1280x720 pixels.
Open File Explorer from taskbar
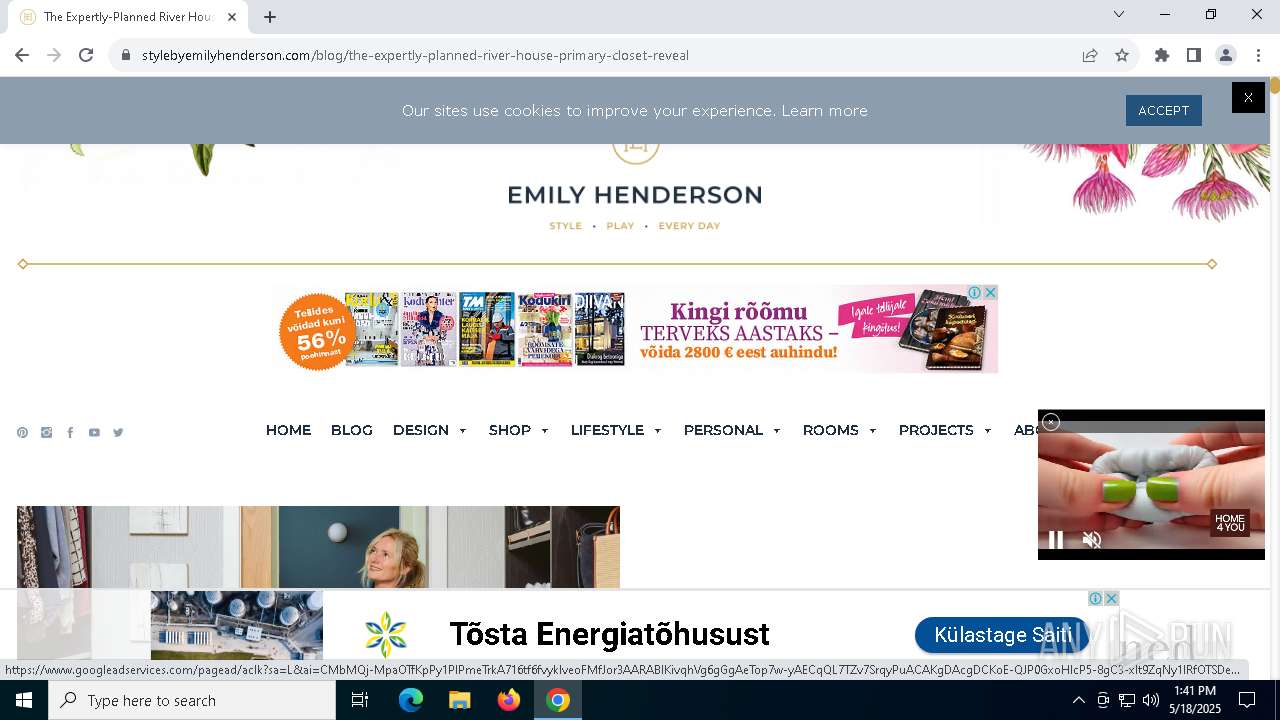coord(460,700)
